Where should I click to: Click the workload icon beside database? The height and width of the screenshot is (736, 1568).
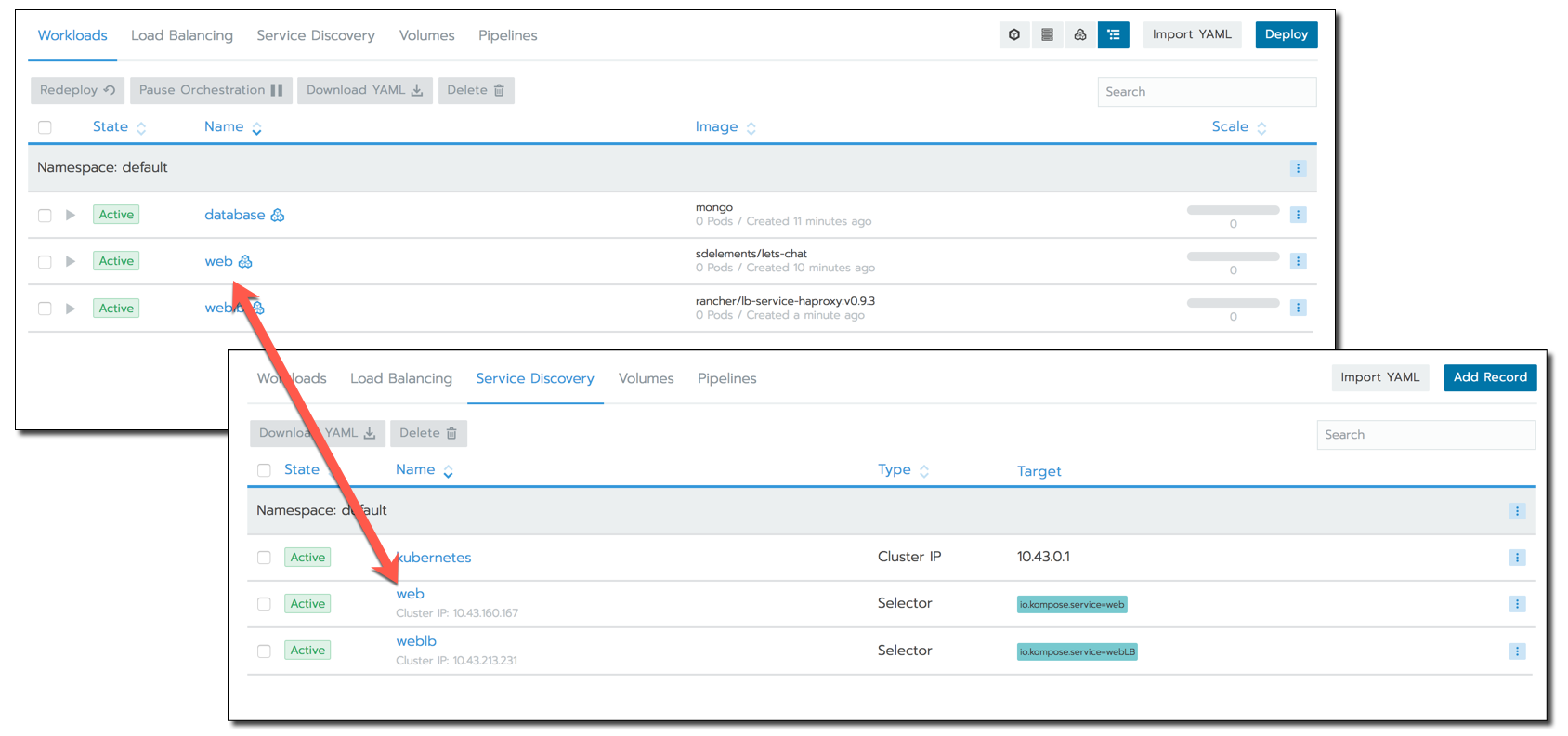point(277,215)
